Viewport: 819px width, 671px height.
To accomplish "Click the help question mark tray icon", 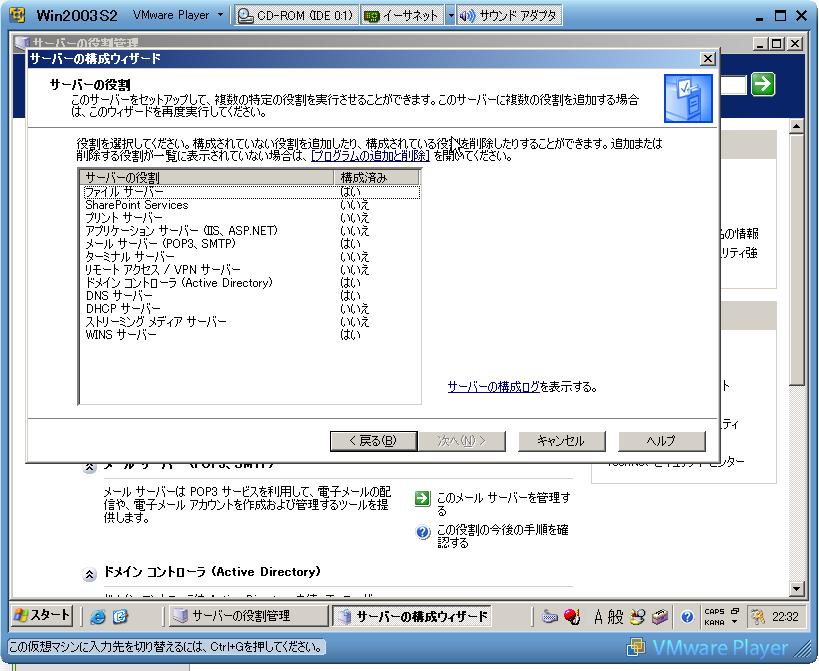I will (687, 617).
